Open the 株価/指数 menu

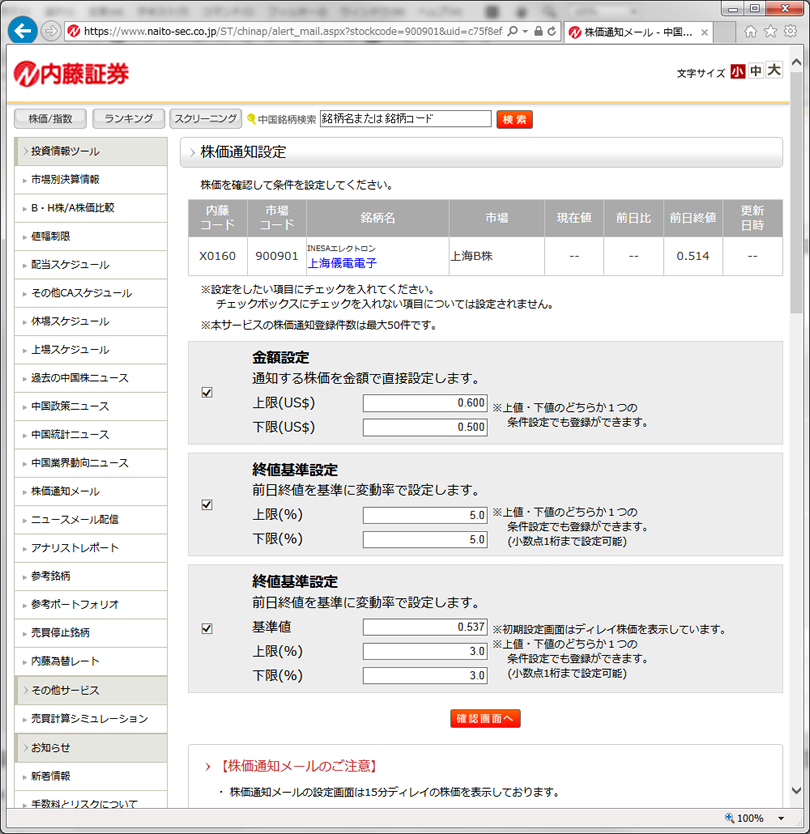tap(50, 119)
